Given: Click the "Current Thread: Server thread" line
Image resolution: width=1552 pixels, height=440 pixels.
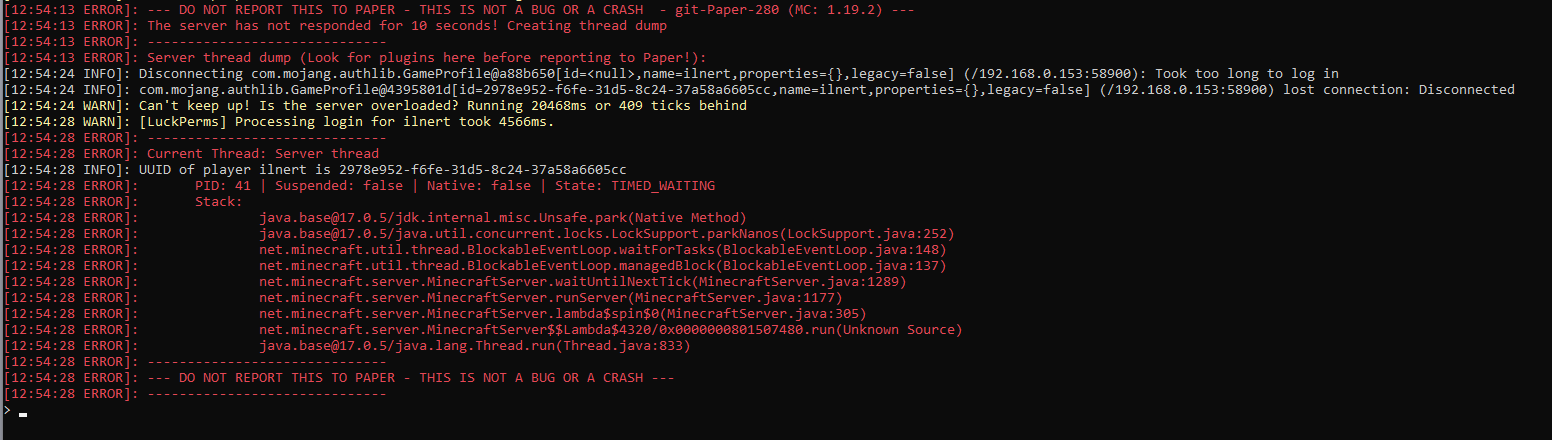Looking at the screenshot, I should tap(191, 154).
